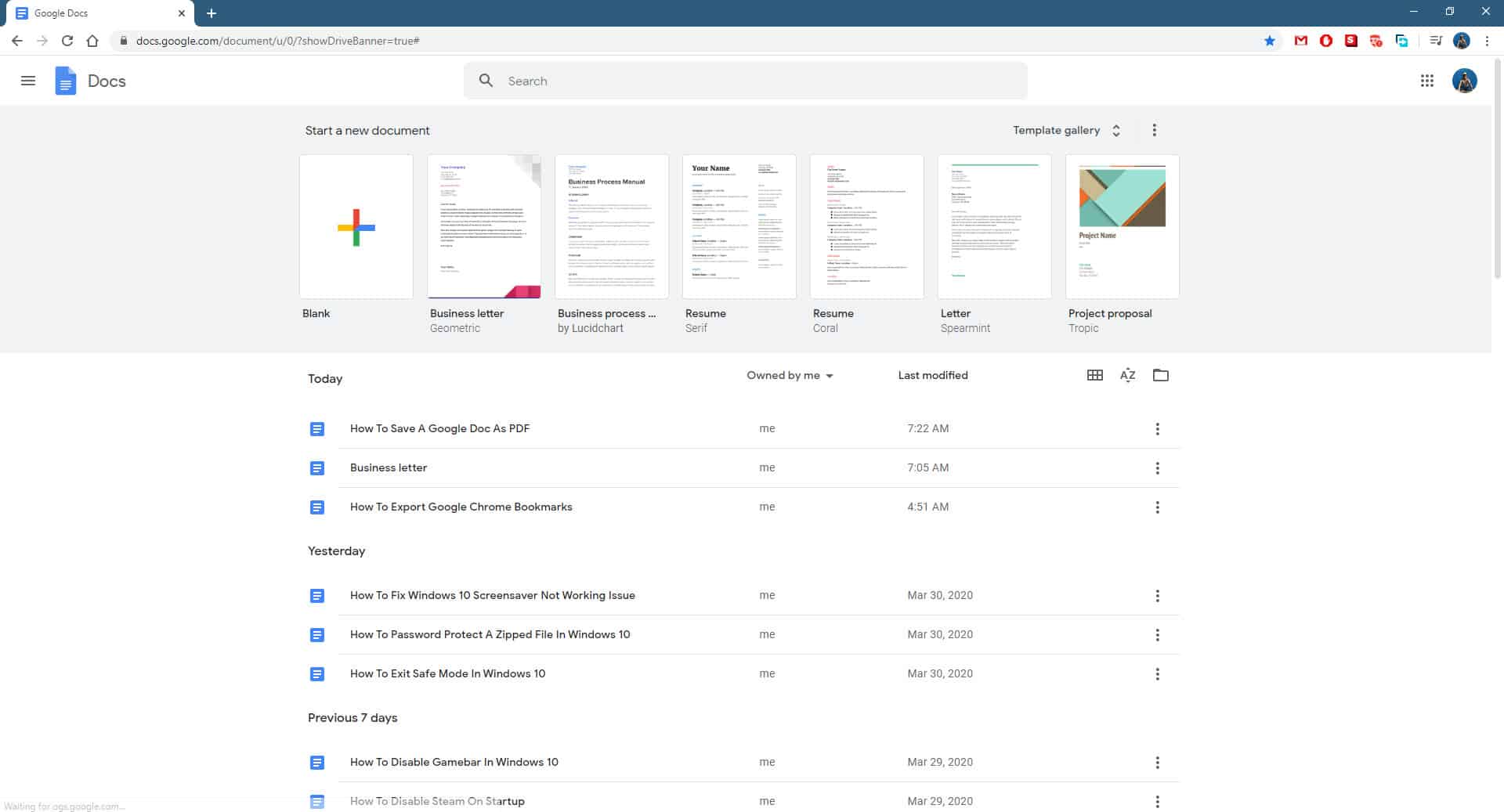
Task: Open the Google apps grid
Action: [x=1427, y=81]
